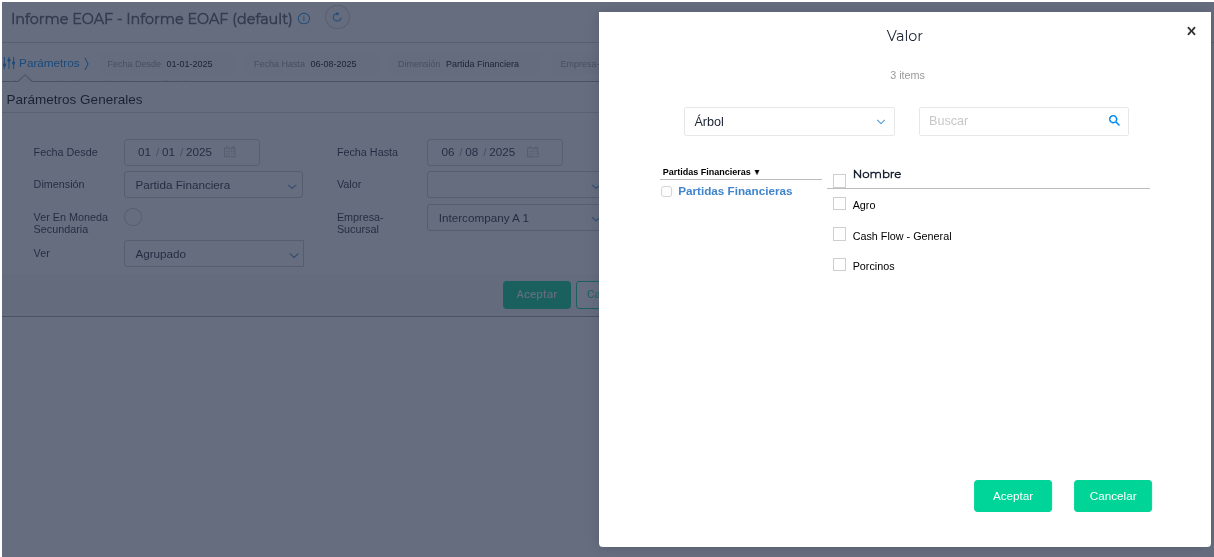The height and width of the screenshot is (557, 1214).
Task: Select the Partidas Financieras tree node
Action: click(735, 191)
